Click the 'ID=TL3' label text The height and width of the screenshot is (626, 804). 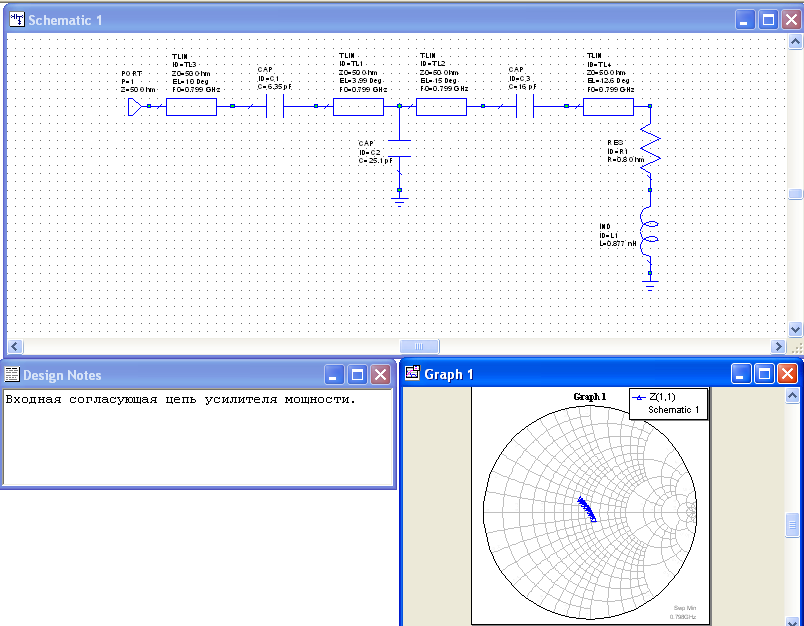[184, 65]
